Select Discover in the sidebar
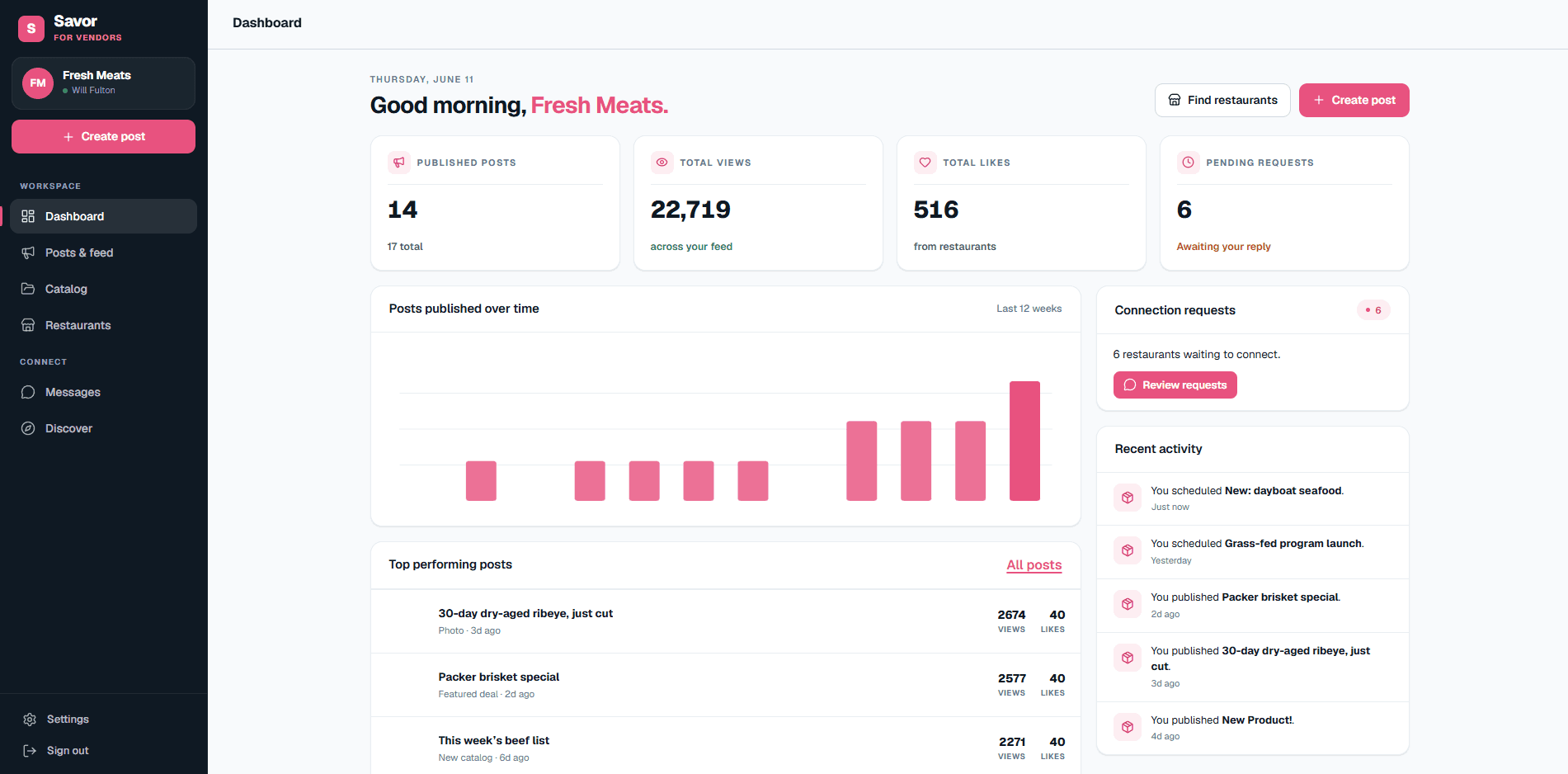1568x774 pixels. coord(103,428)
